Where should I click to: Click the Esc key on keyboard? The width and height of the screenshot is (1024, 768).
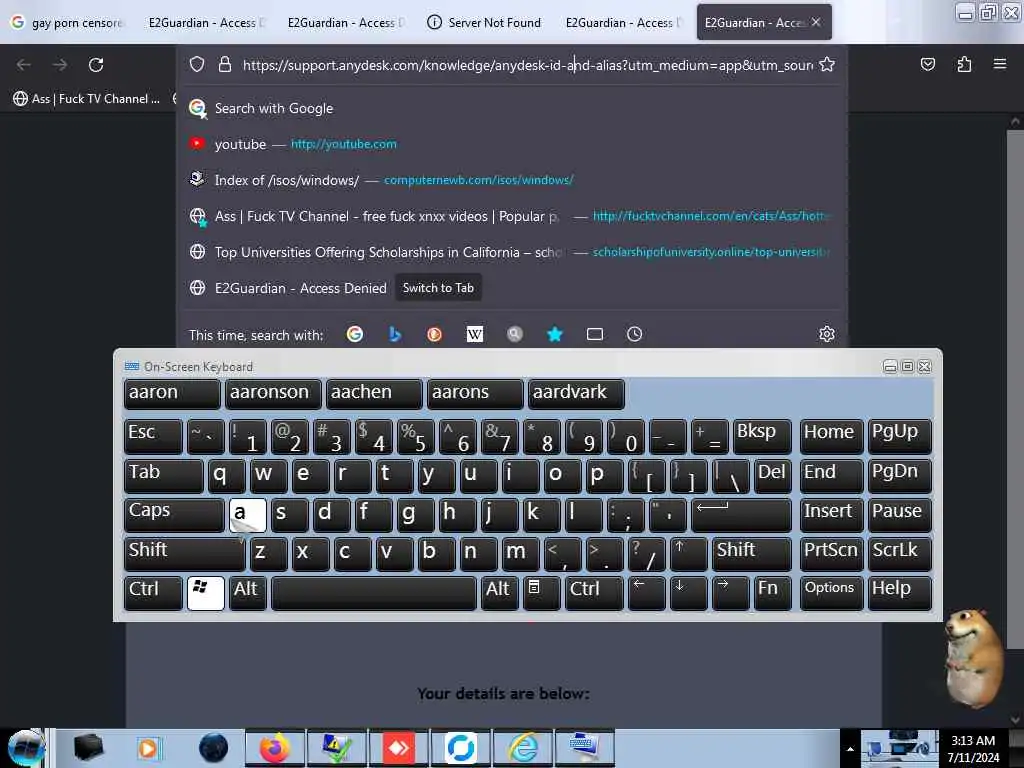pyautogui.click(x=153, y=436)
